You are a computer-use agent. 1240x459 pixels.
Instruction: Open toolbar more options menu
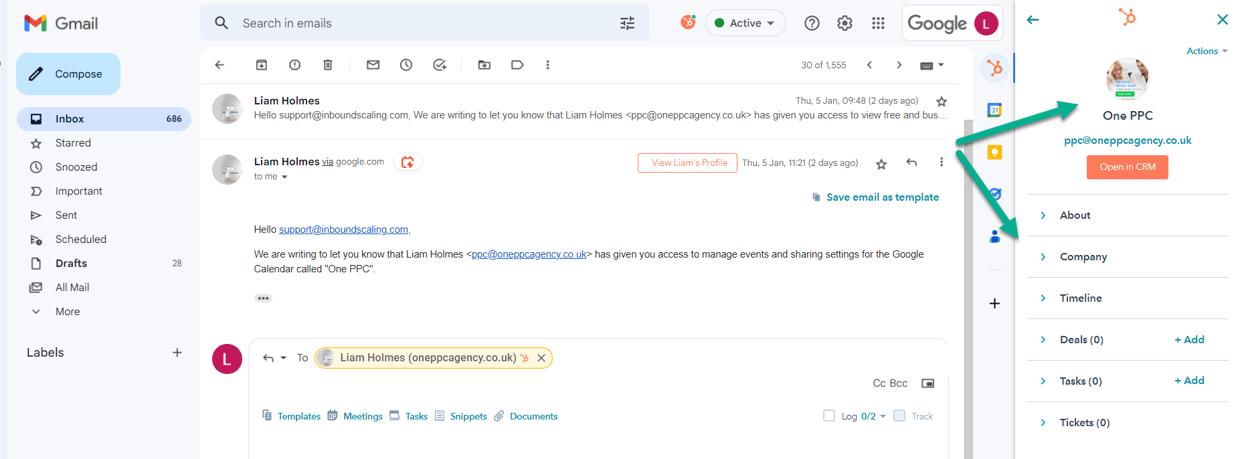[548, 65]
